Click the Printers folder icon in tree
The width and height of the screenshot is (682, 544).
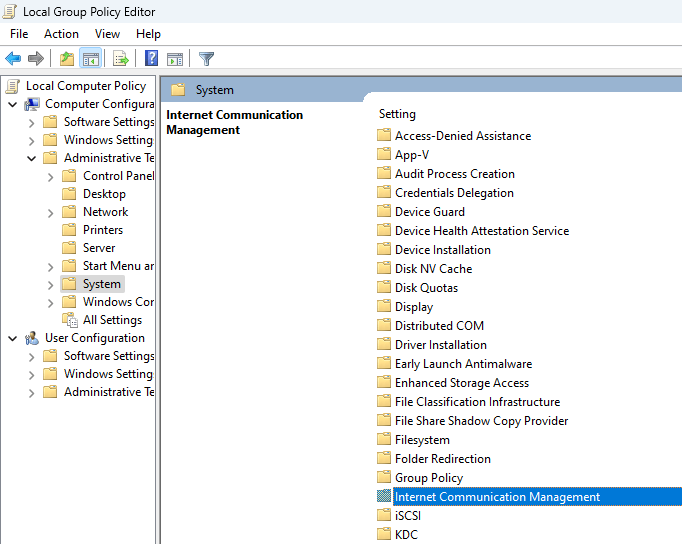pyautogui.click(x=69, y=230)
